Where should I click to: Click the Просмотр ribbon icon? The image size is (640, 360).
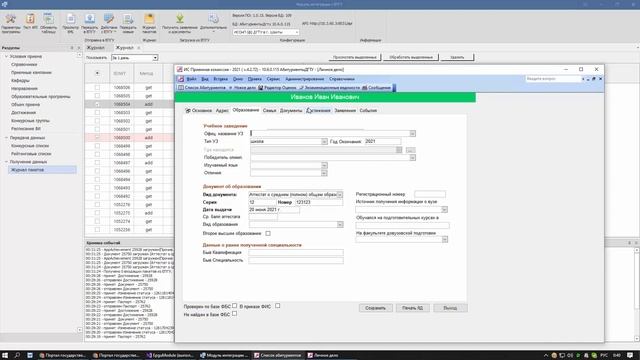71,23
